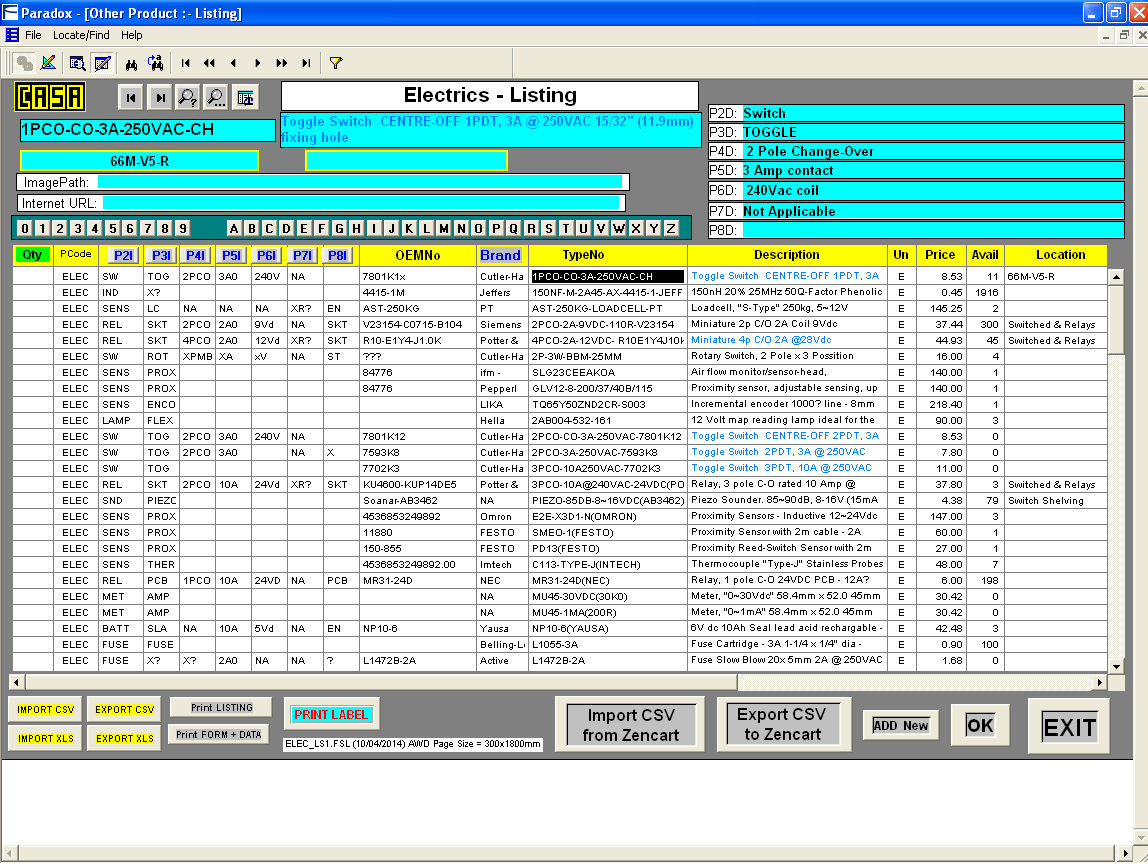Open the Locate/Find menu

81,35
